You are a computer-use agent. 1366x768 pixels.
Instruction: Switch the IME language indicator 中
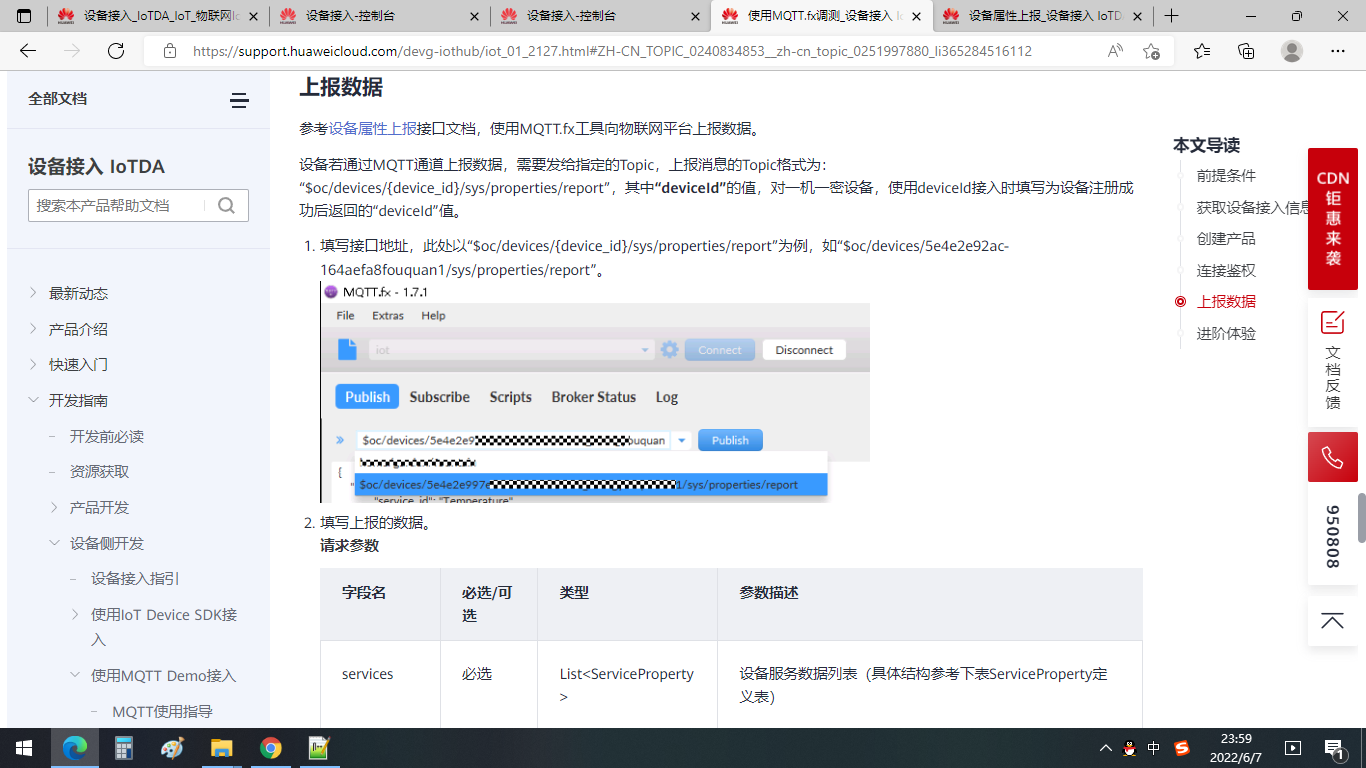tap(1154, 748)
